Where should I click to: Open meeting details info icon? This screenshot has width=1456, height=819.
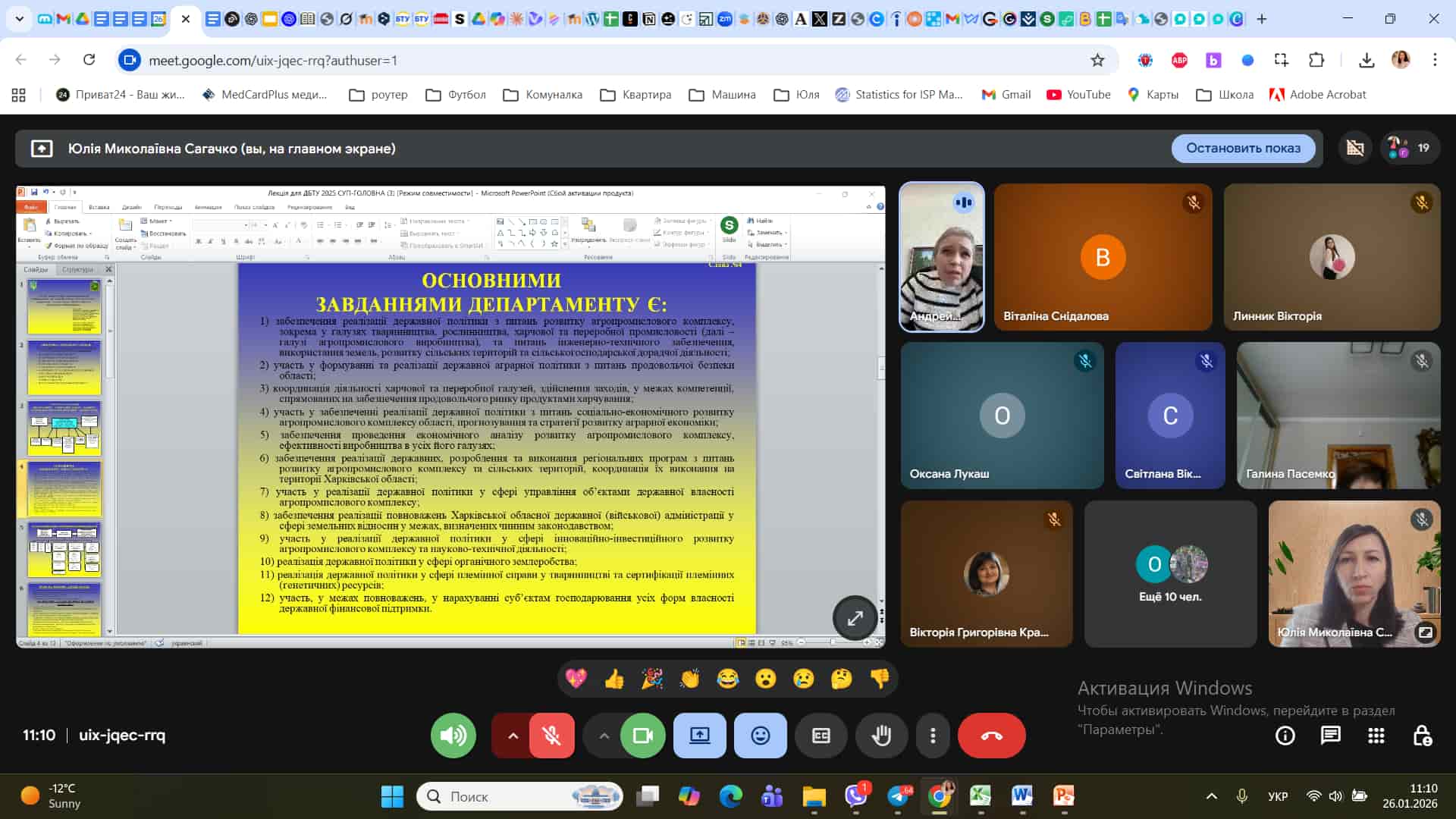pos(1285,736)
